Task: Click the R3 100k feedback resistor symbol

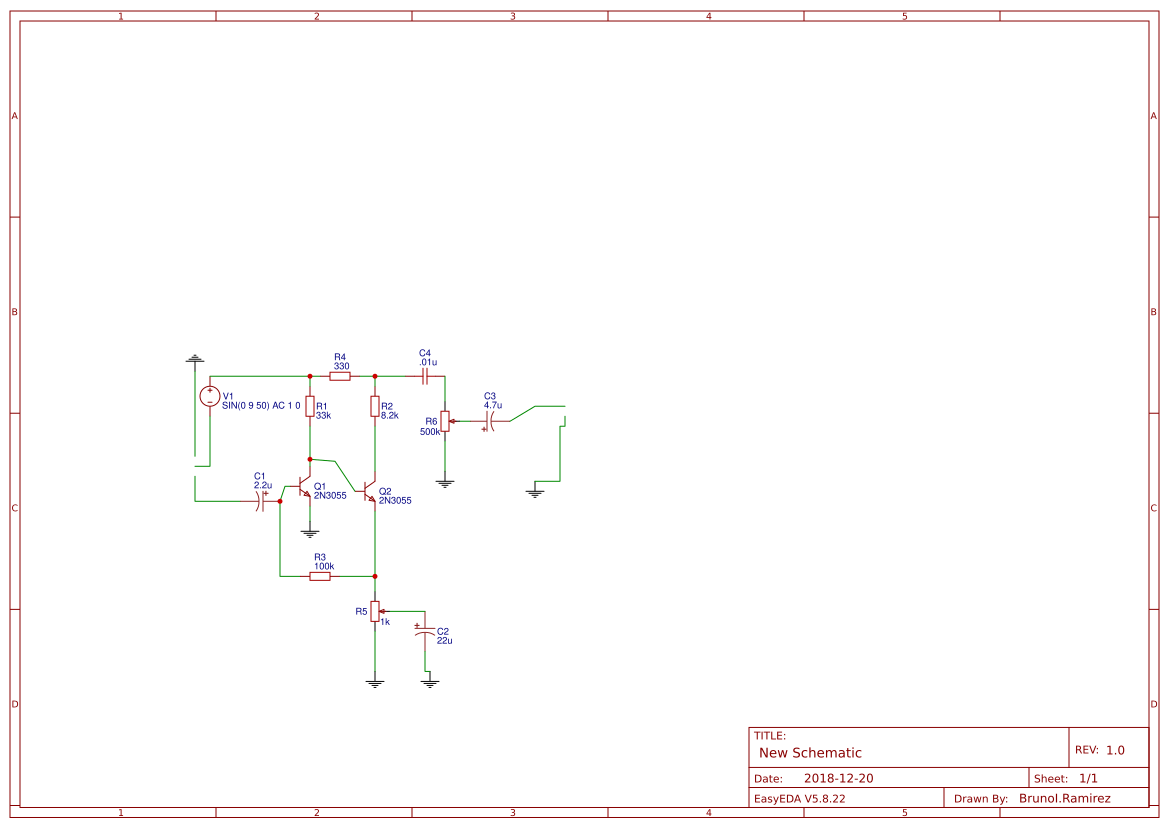Action: (x=320, y=576)
